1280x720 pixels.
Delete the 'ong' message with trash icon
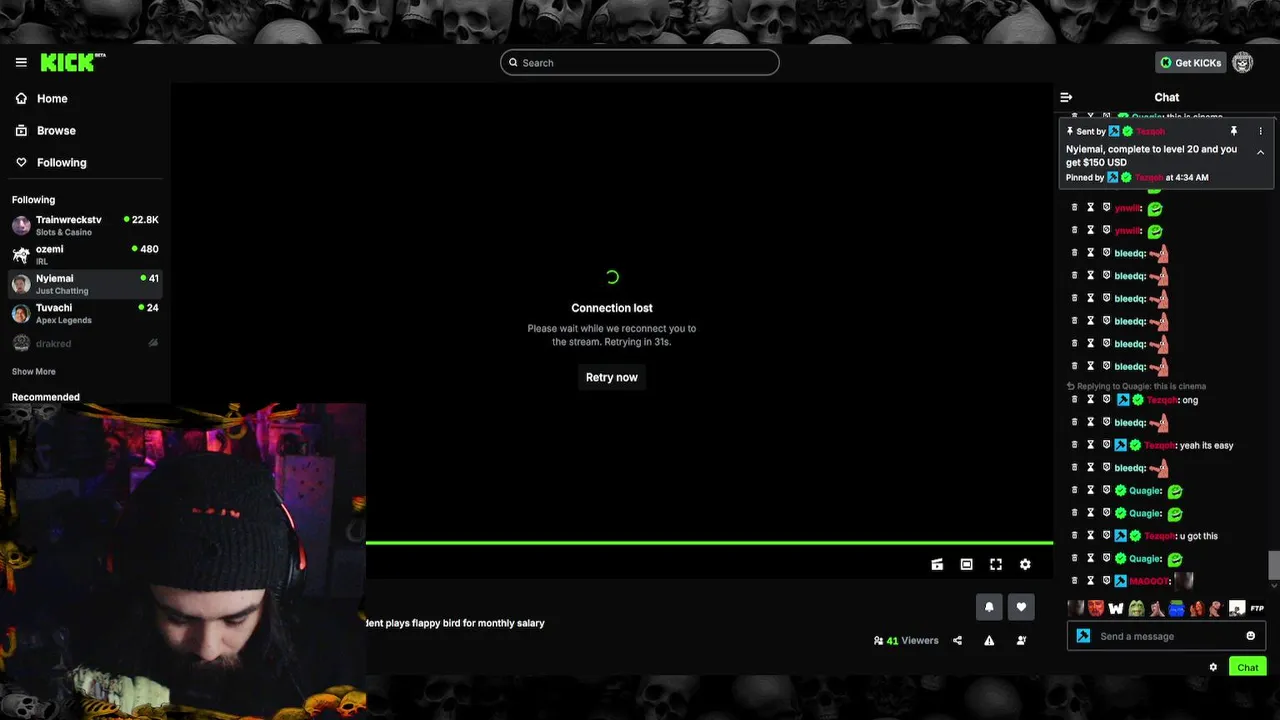(x=1075, y=399)
